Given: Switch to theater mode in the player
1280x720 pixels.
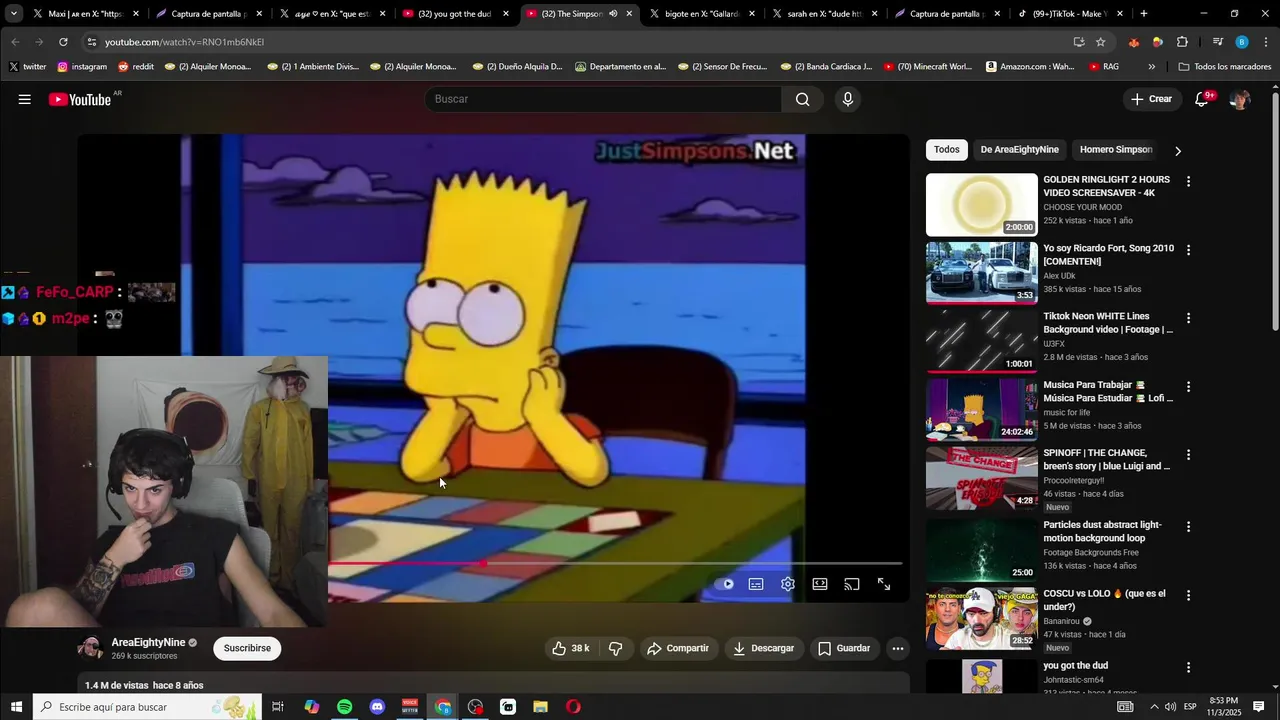Looking at the screenshot, I should click(820, 584).
